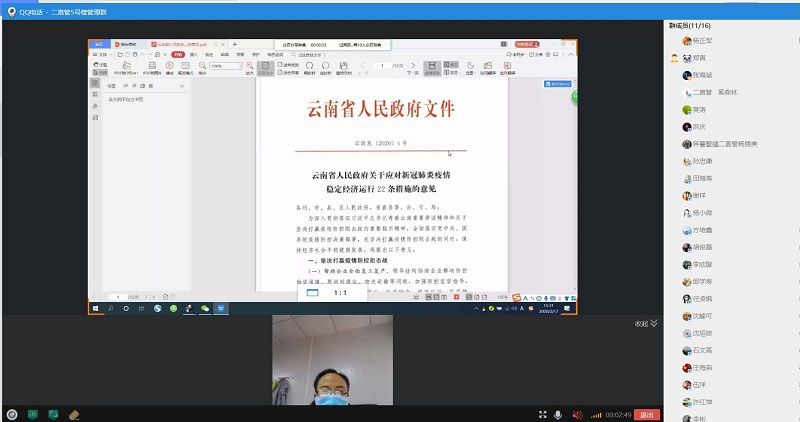The height and width of the screenshot is (422, 800).
Task: Select member 许红坤 in the list
Action: click(703, 400)
